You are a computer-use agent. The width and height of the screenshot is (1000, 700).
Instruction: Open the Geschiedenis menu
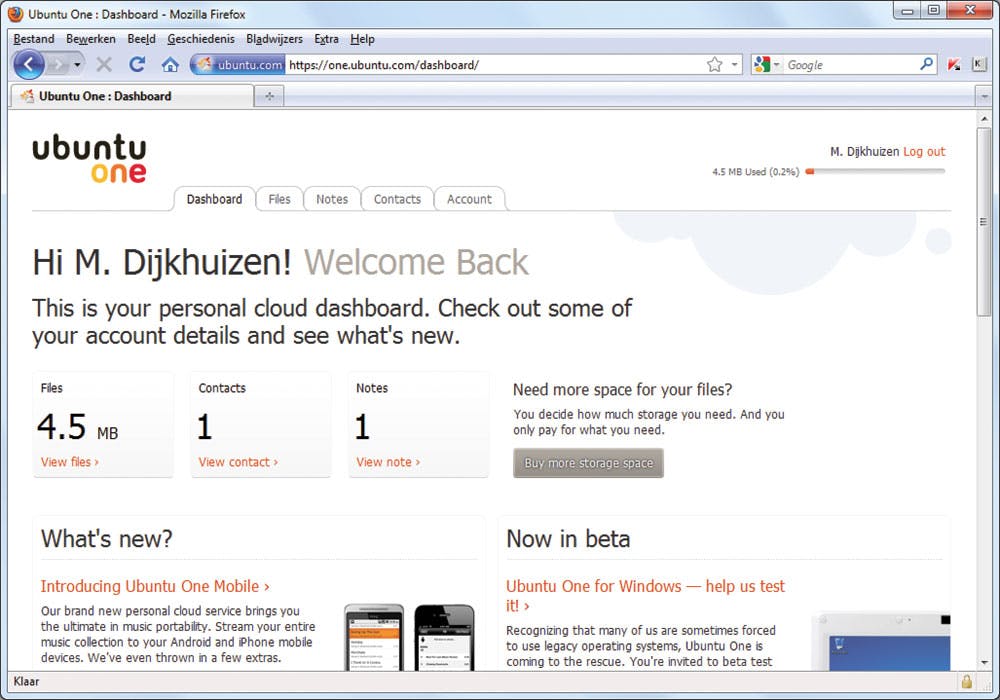point(201,39)
